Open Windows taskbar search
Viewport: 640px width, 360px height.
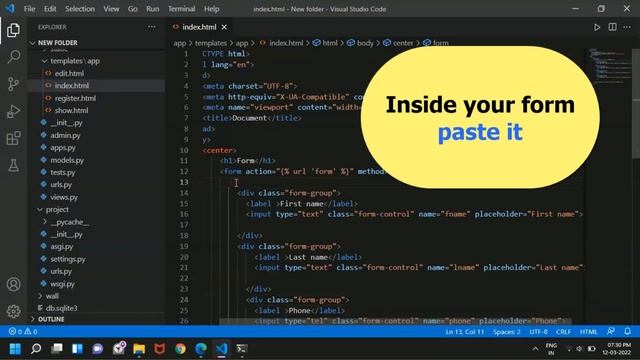pyautogui.click(x=36, y=349)
